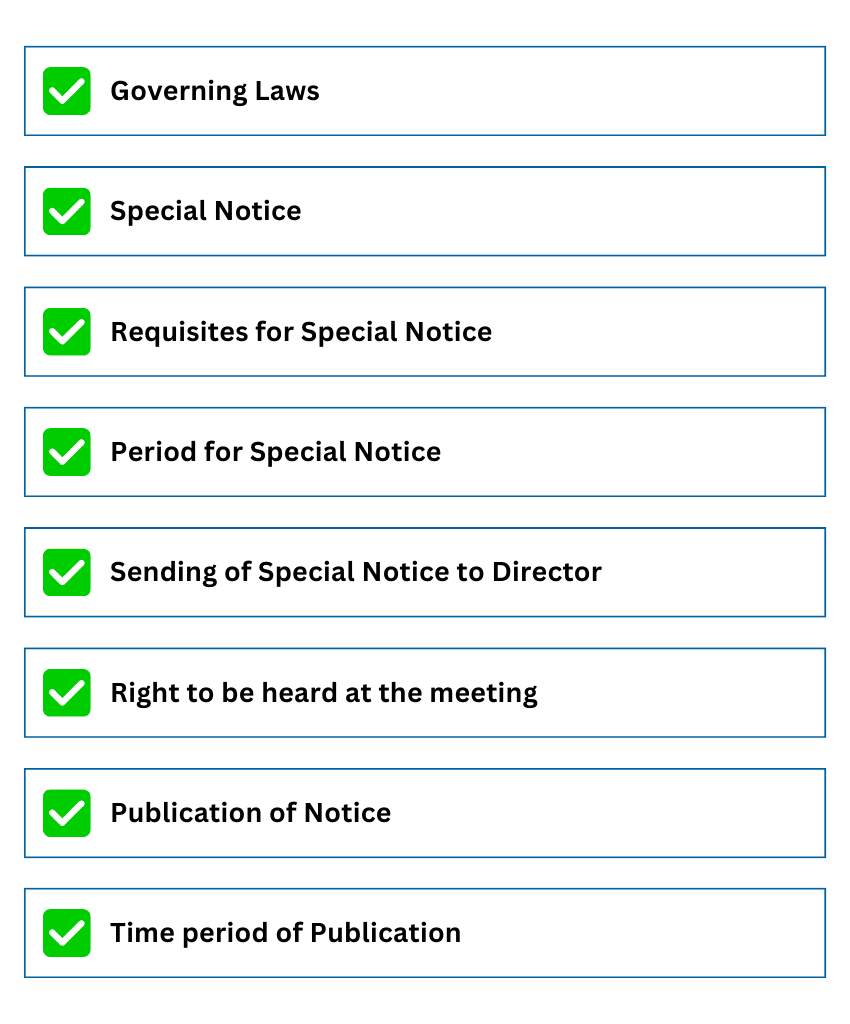
Task: Click the Period for Special Notice label
Action: 276,452
